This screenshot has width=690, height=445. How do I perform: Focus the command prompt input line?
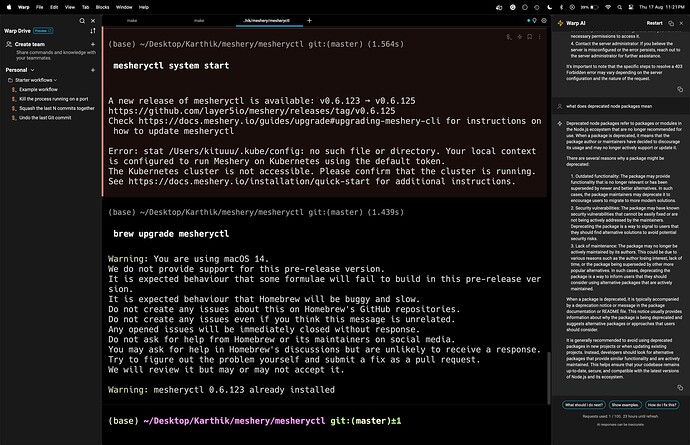pyautogui.click(x=326, y=421)
